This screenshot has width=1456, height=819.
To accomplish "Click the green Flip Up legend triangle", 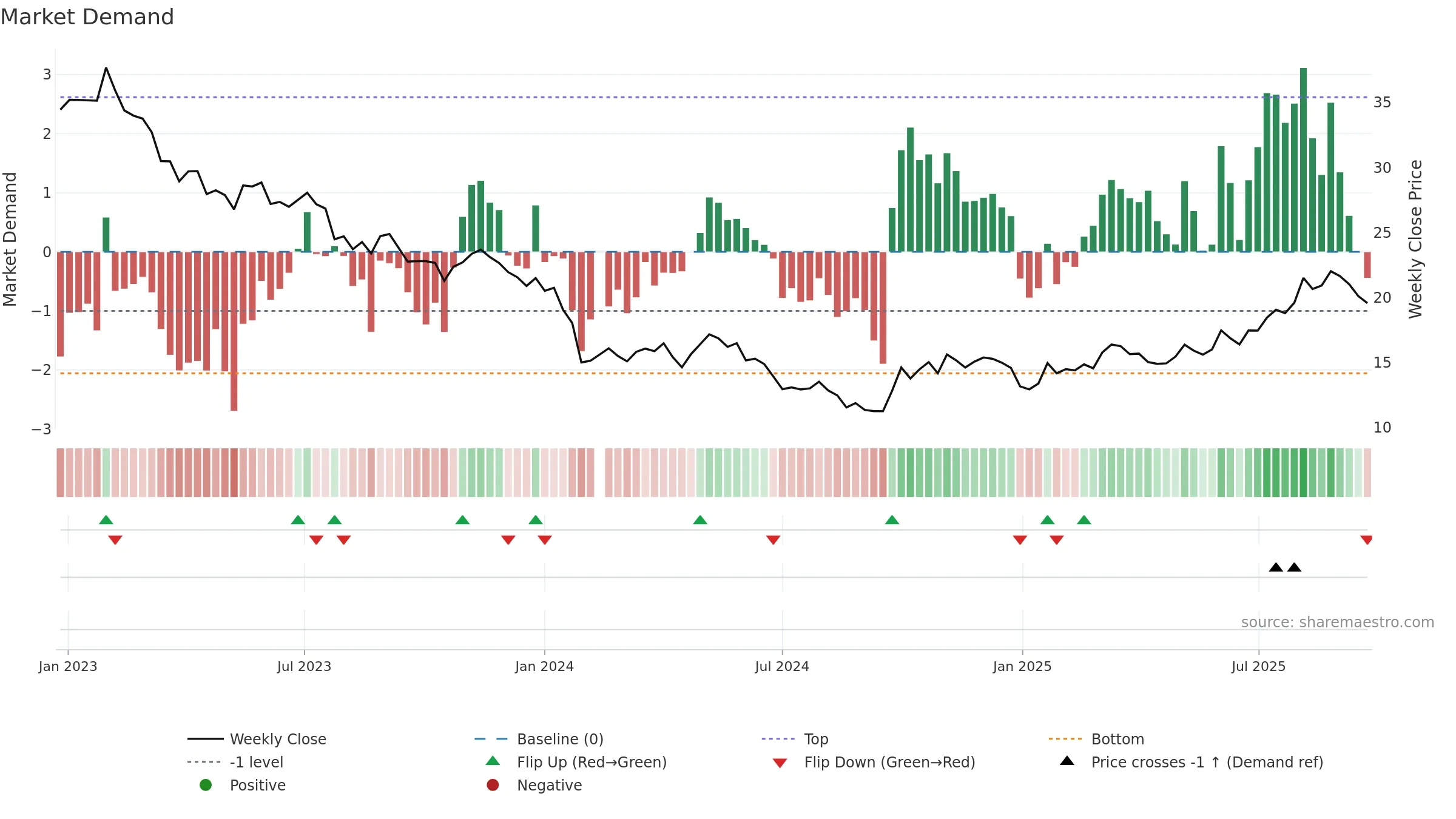I will [493, 761].
